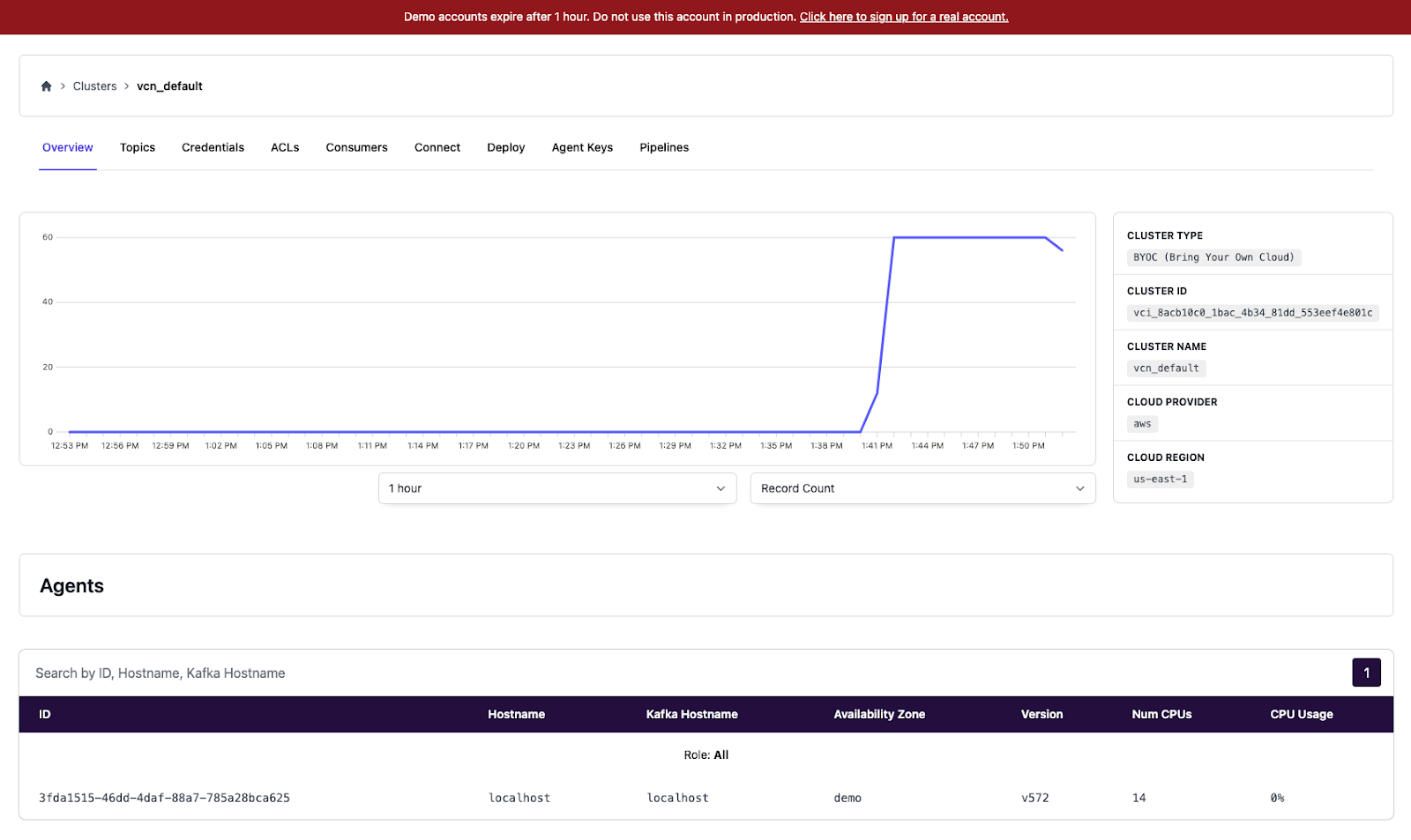1411x840 pixels.
Task: Click the chart line peak at 1:44 PM
Action: pyautogui.click(x=928, y=237)
